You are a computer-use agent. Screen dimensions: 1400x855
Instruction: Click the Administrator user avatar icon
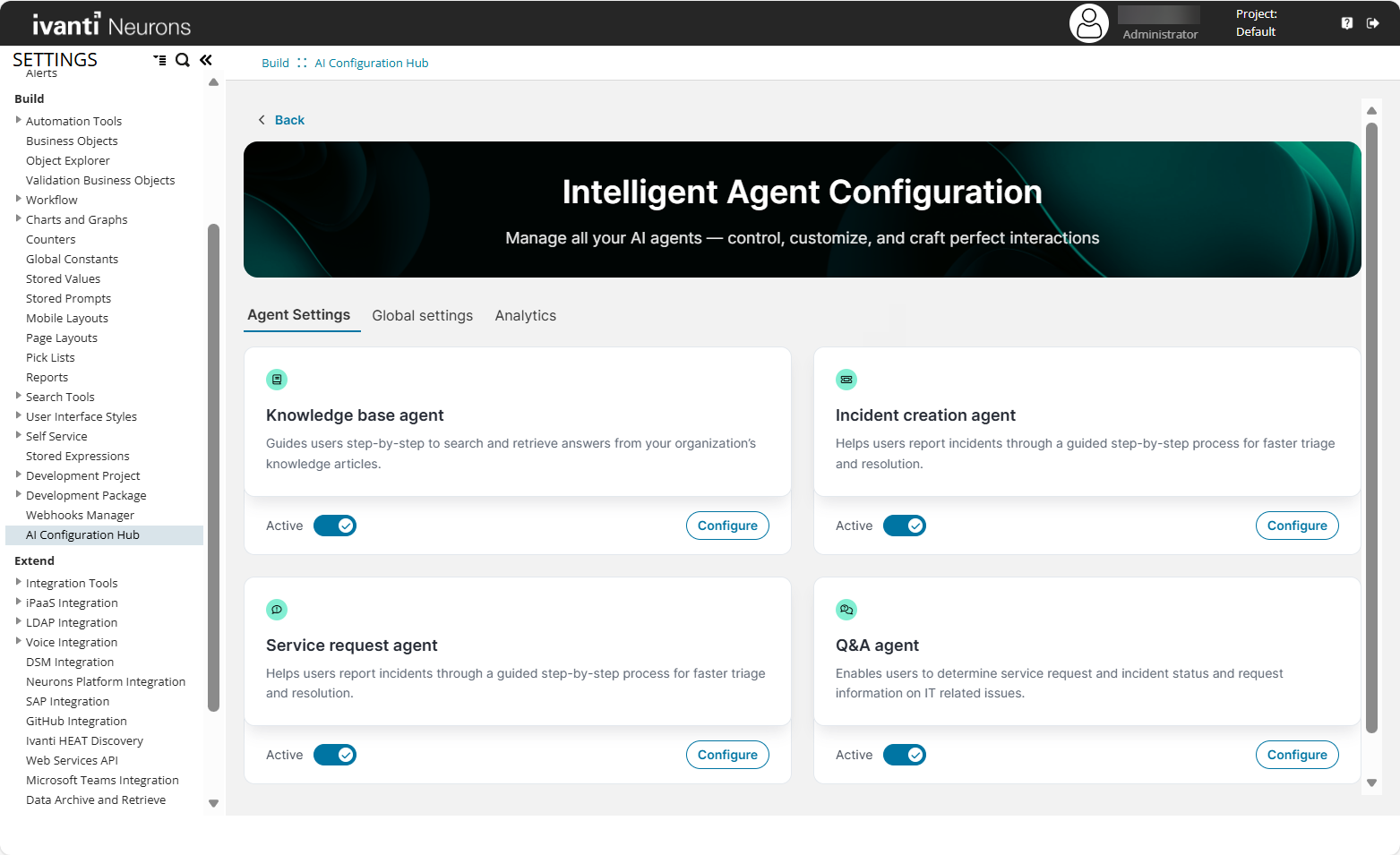click(1088, 23)
